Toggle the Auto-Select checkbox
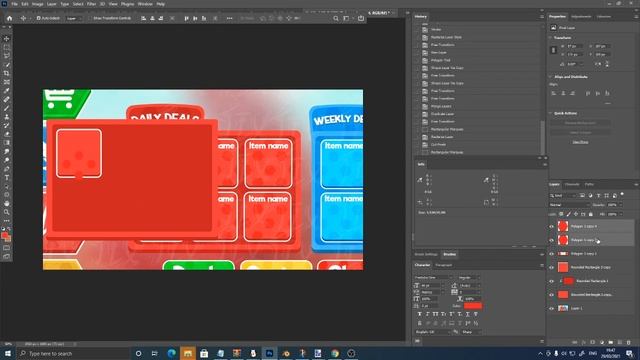This screenshot has width=640, height=360. (x=38, y=18)
